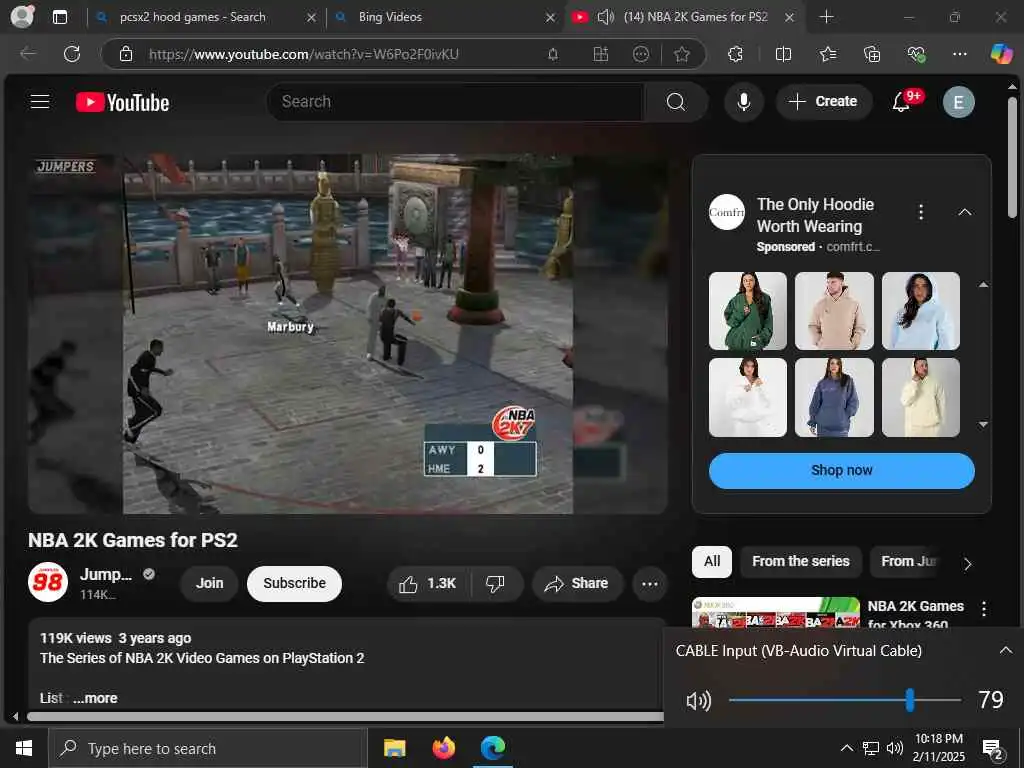This screenshot has width=1024, height=768.
Task: Share the video
Action: click(577, 583)
